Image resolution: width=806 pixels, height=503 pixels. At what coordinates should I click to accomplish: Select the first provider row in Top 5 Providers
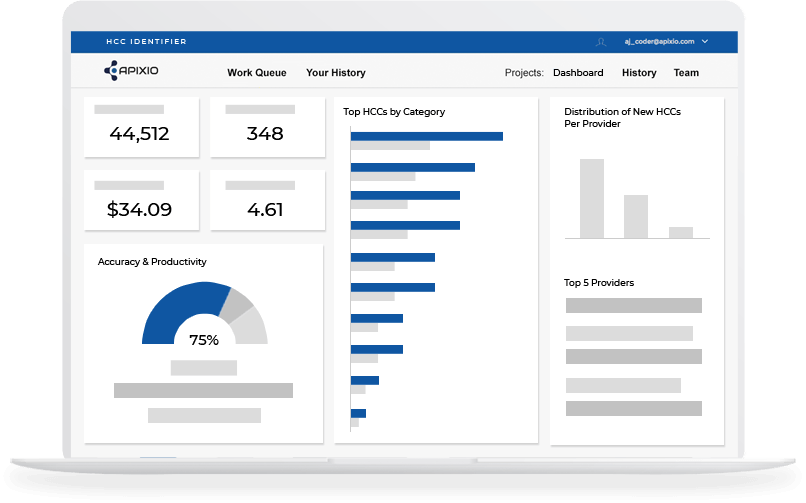[633, 305]
